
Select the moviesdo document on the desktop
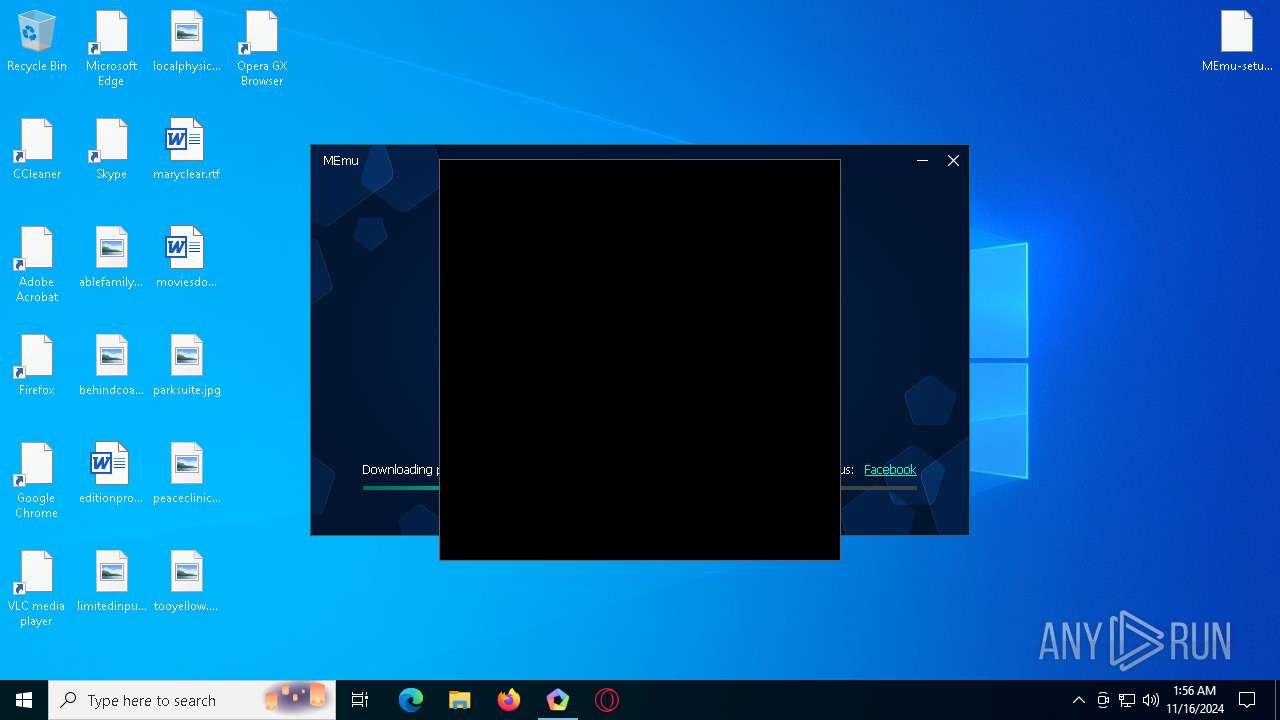187,258
